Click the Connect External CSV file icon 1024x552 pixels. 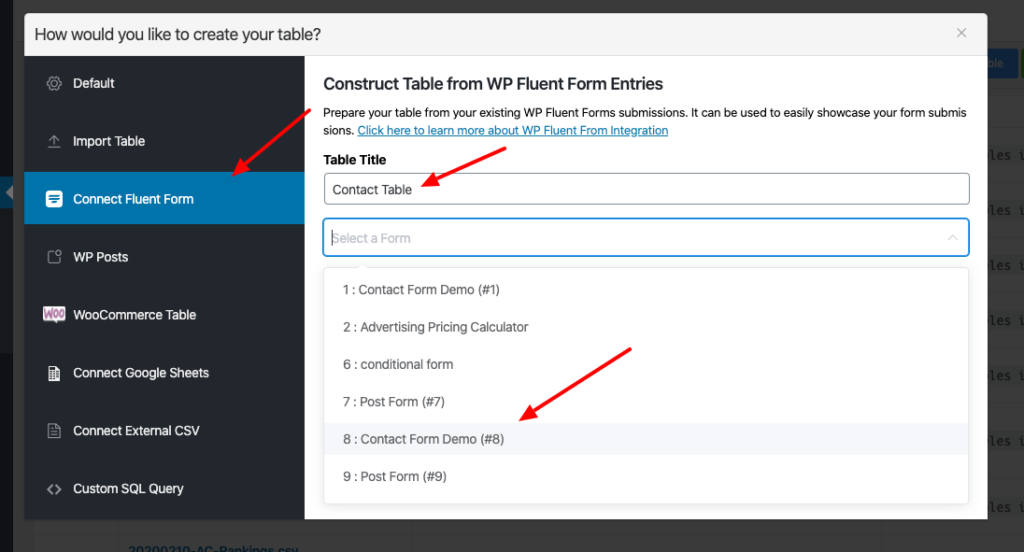(x=54, y=431)
